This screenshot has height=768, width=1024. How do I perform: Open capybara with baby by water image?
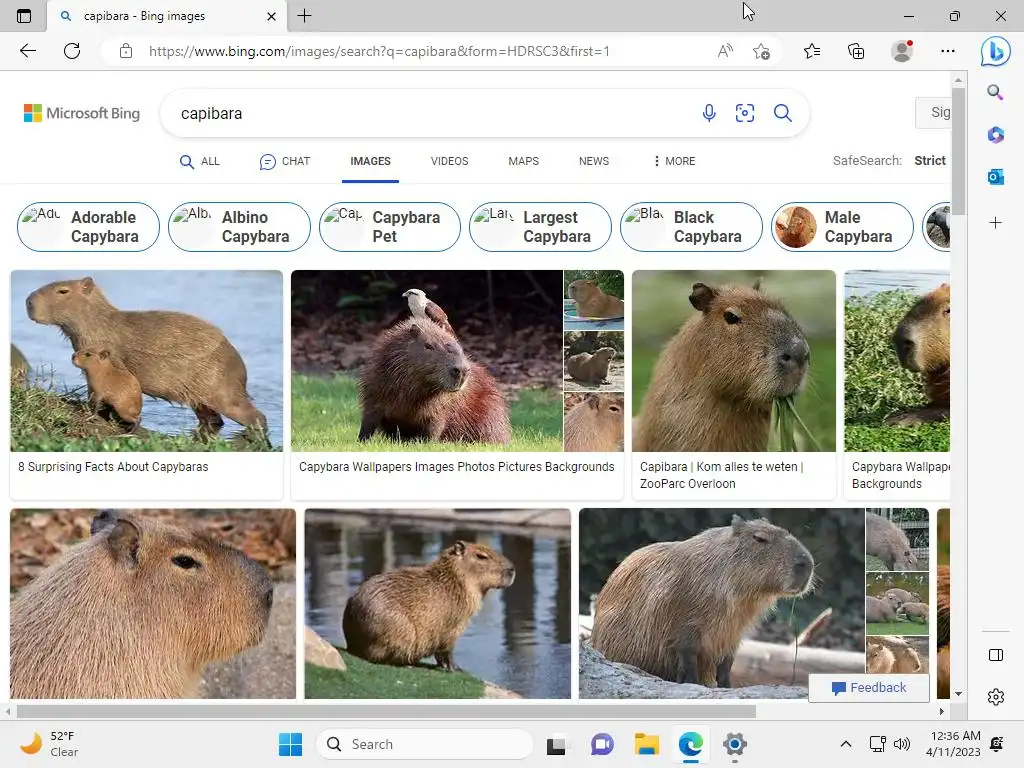click(x=146, y=360)
